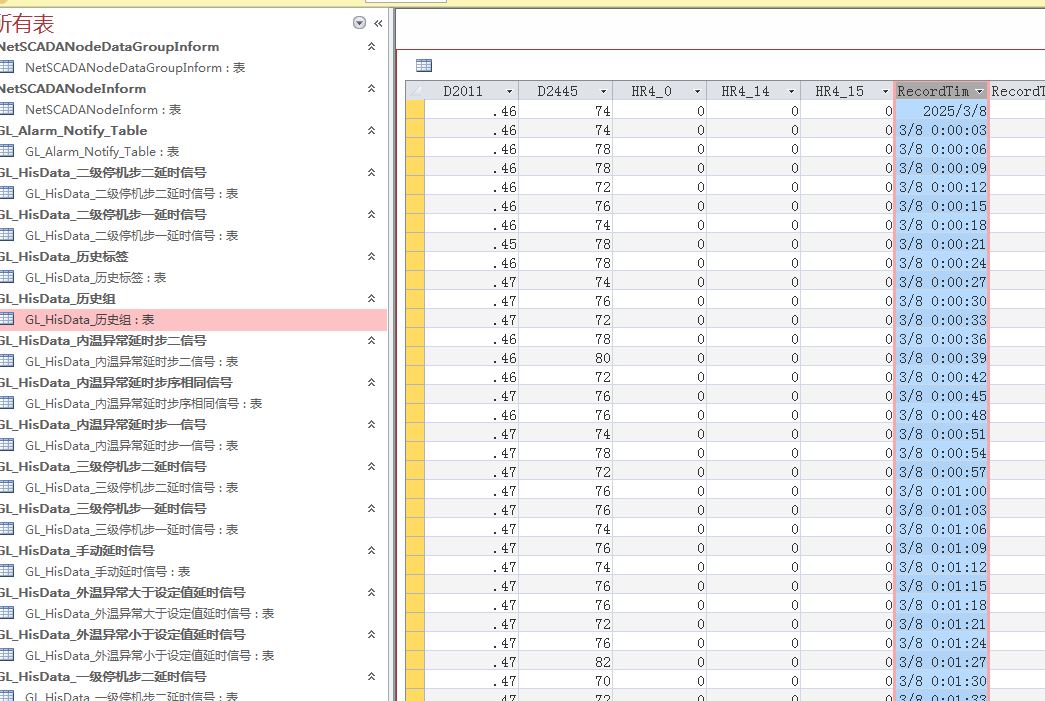Open the HR4_15 column filter dropdown
Screen dimensions: 1045x701
pos(884,92)
